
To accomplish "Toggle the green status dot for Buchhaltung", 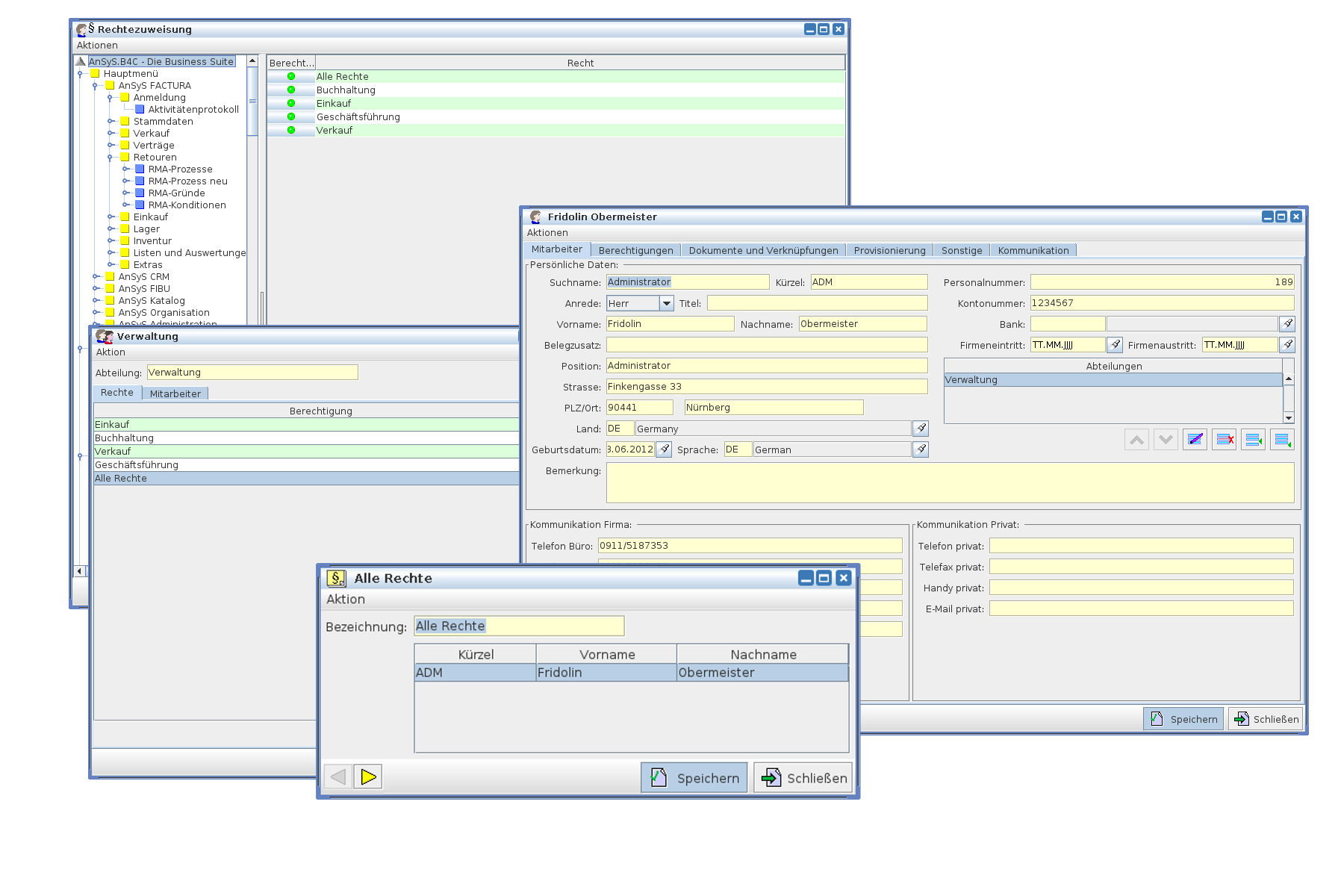I will point(291,90).
